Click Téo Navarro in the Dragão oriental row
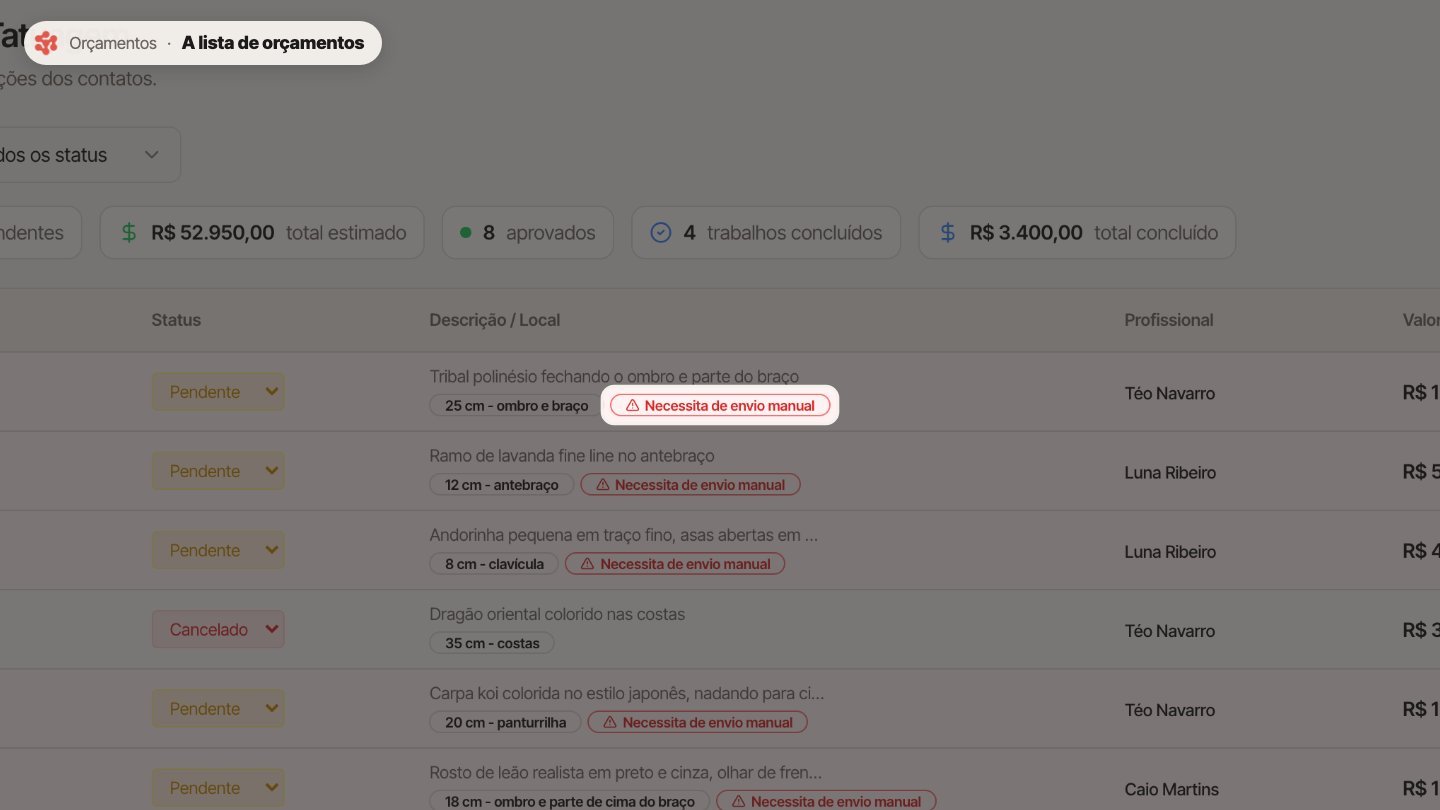Image resolution: width=1440 pixels, height=810 pixels. pyautogui.click(x=1169, y=631)
